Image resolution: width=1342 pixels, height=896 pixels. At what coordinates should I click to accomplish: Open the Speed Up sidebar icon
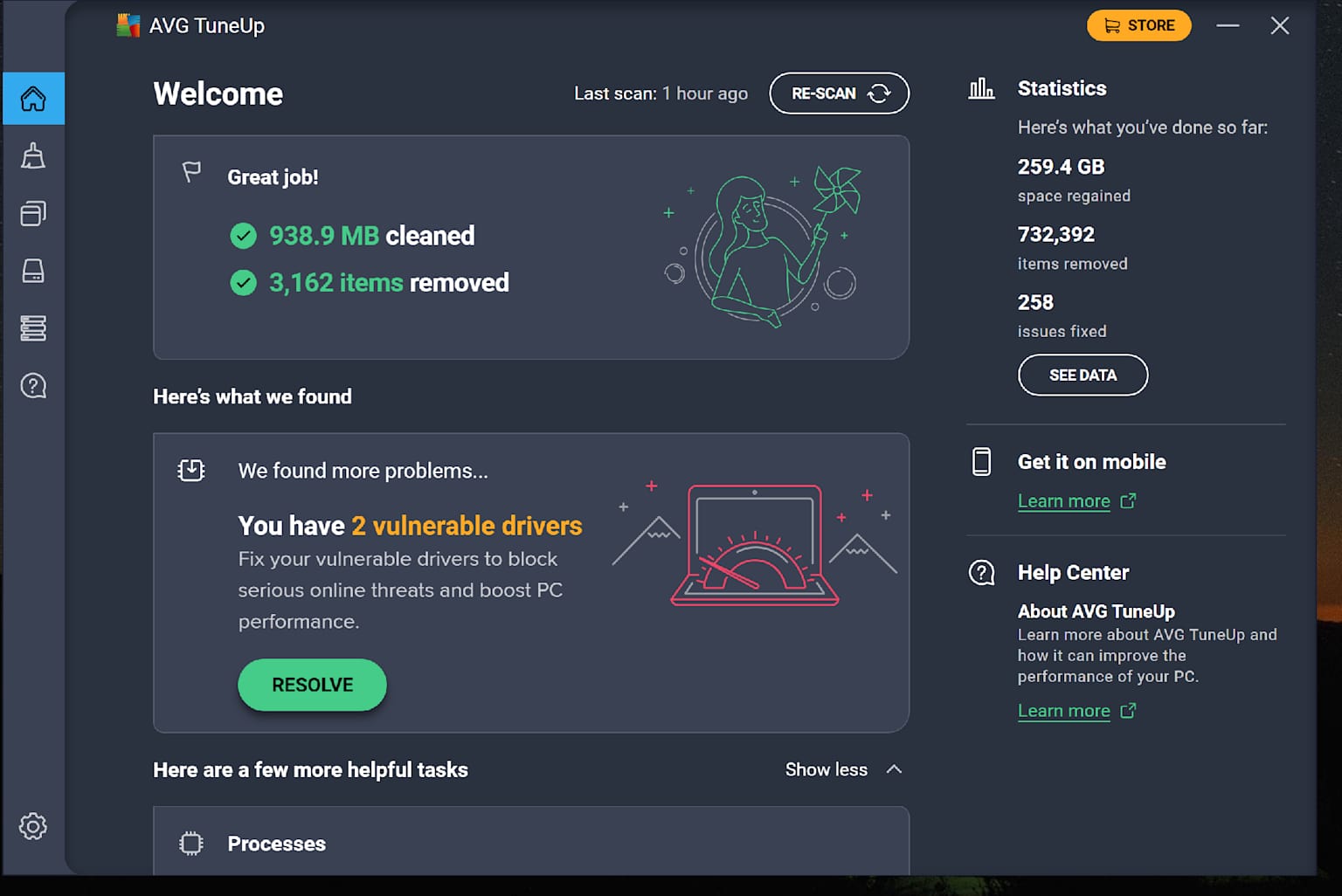pos(33,328)
